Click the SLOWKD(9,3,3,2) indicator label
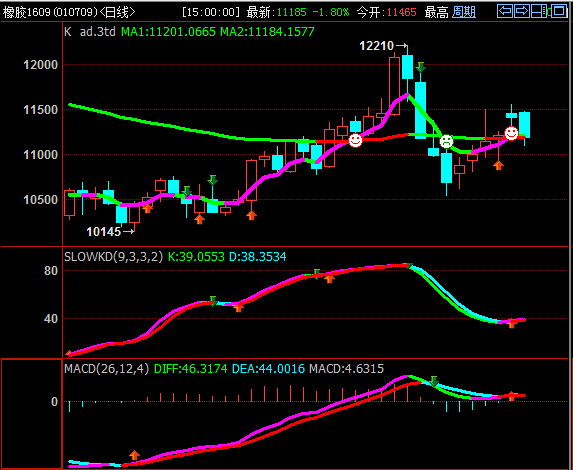 coord(113,257)
